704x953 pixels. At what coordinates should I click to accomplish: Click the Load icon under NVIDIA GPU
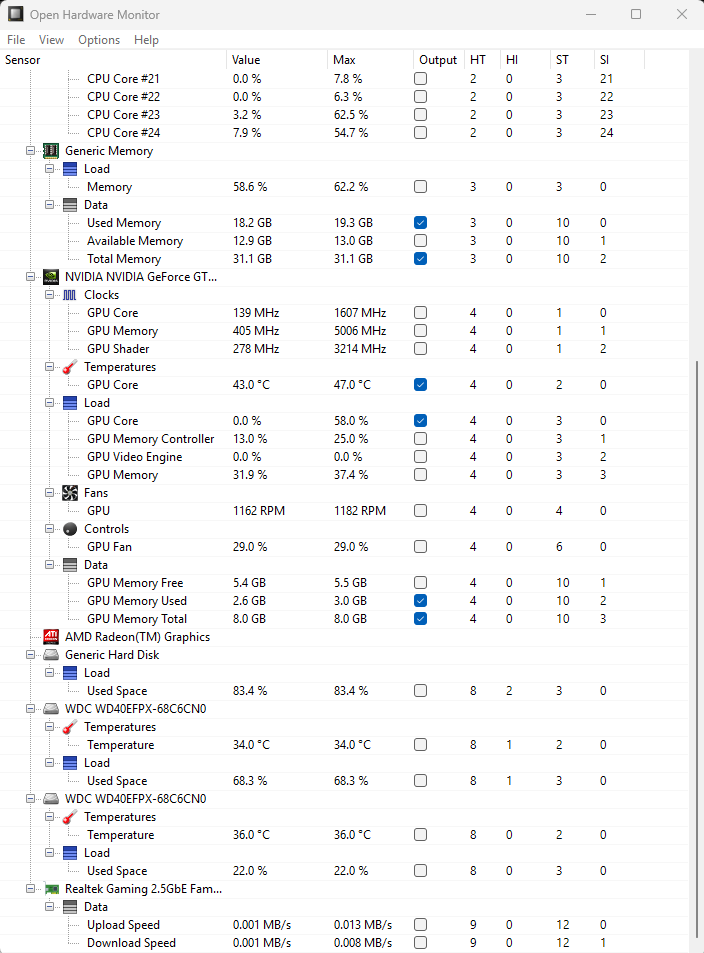click(x=70, y=403)
